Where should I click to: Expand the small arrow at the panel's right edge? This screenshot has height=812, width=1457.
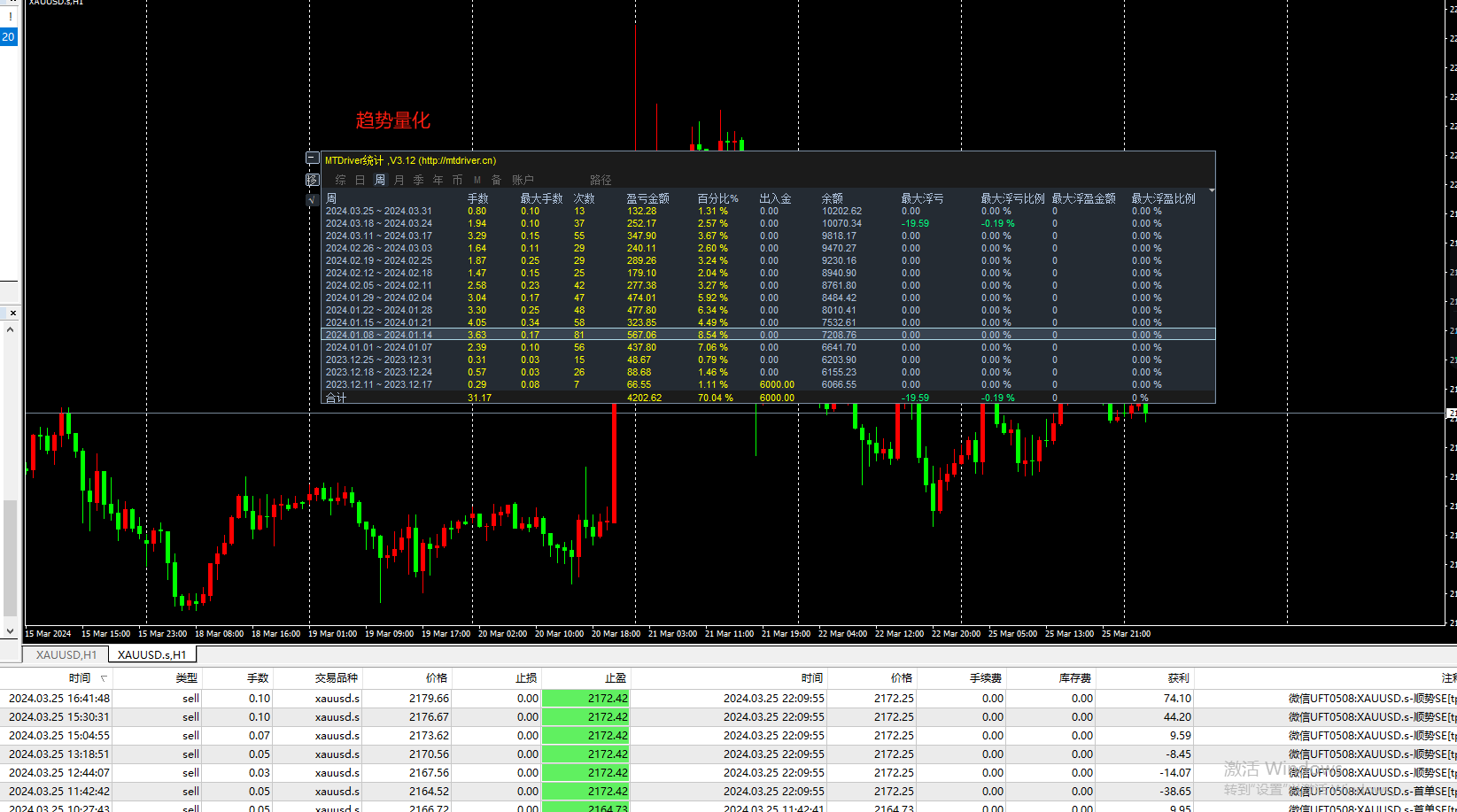pos(1212,190)
